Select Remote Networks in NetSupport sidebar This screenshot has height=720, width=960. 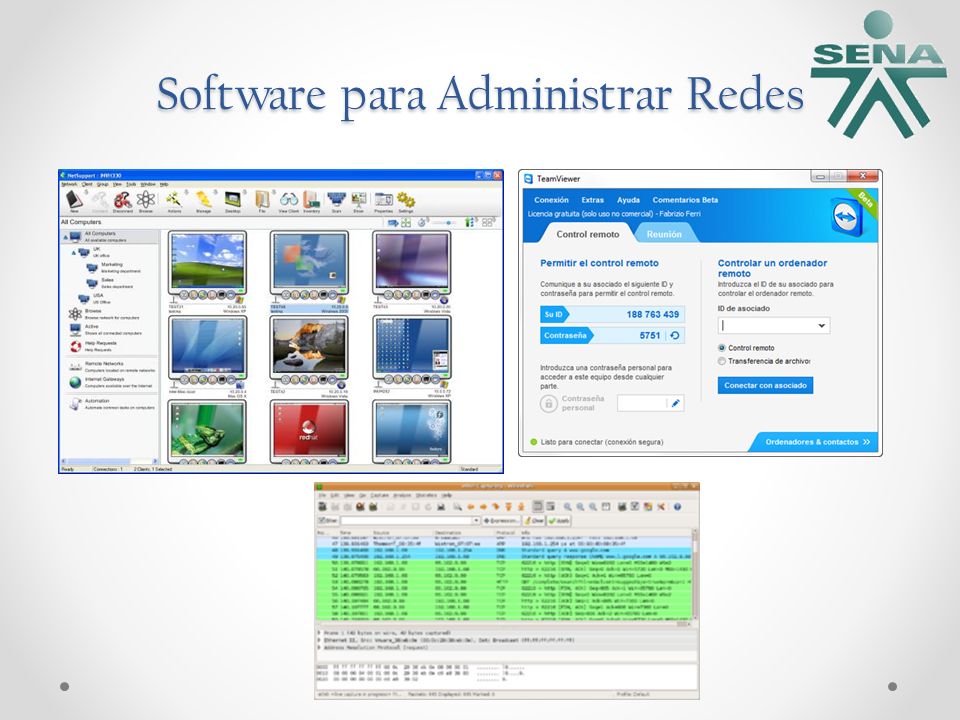tap(112, 367)
